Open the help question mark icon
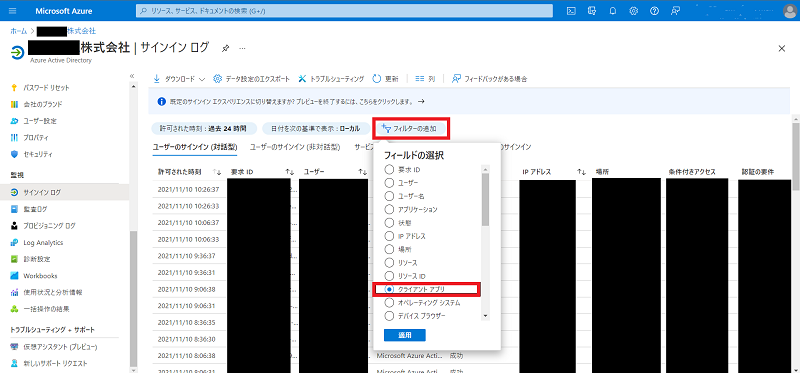This screenshot has width=800, height=373. click(x=654, y=11)
